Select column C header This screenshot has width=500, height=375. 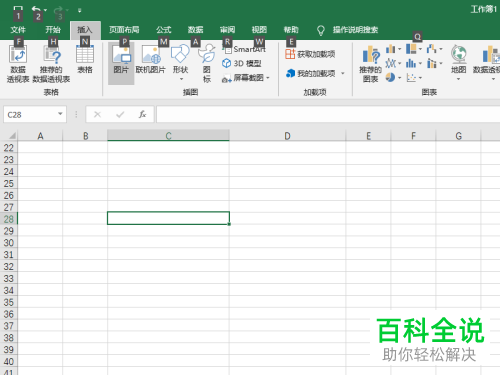pyautogui.click(x=168, y=136)
